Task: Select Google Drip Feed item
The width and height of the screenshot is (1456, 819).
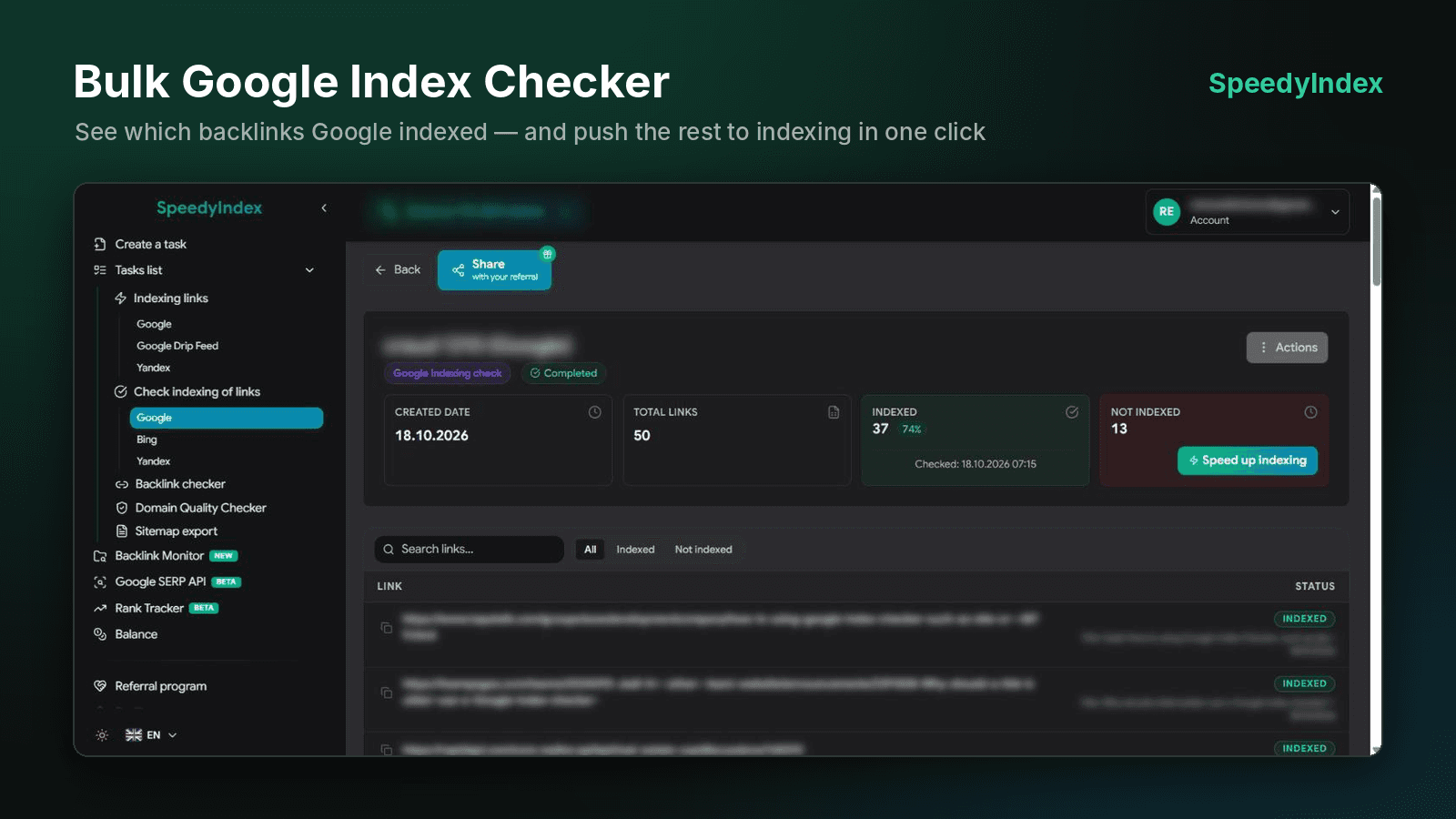Action: [177, 346]
